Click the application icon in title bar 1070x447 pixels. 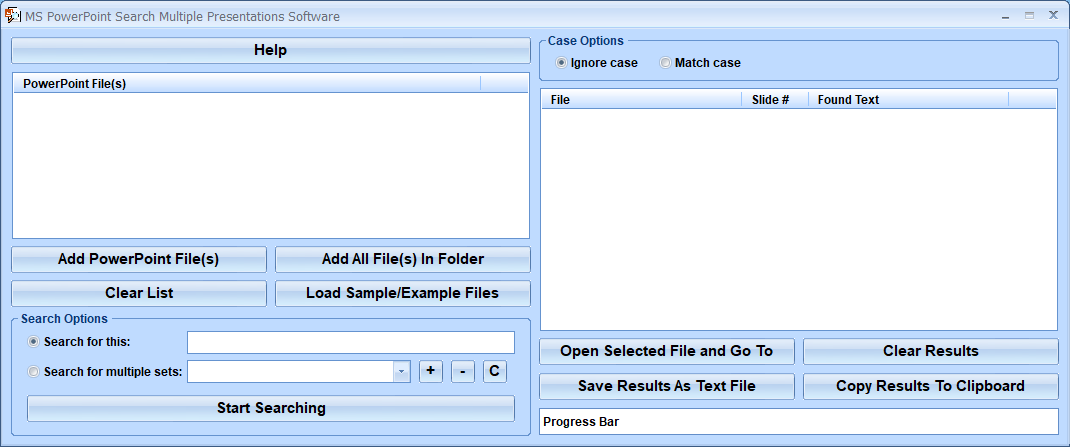point(12,16)
